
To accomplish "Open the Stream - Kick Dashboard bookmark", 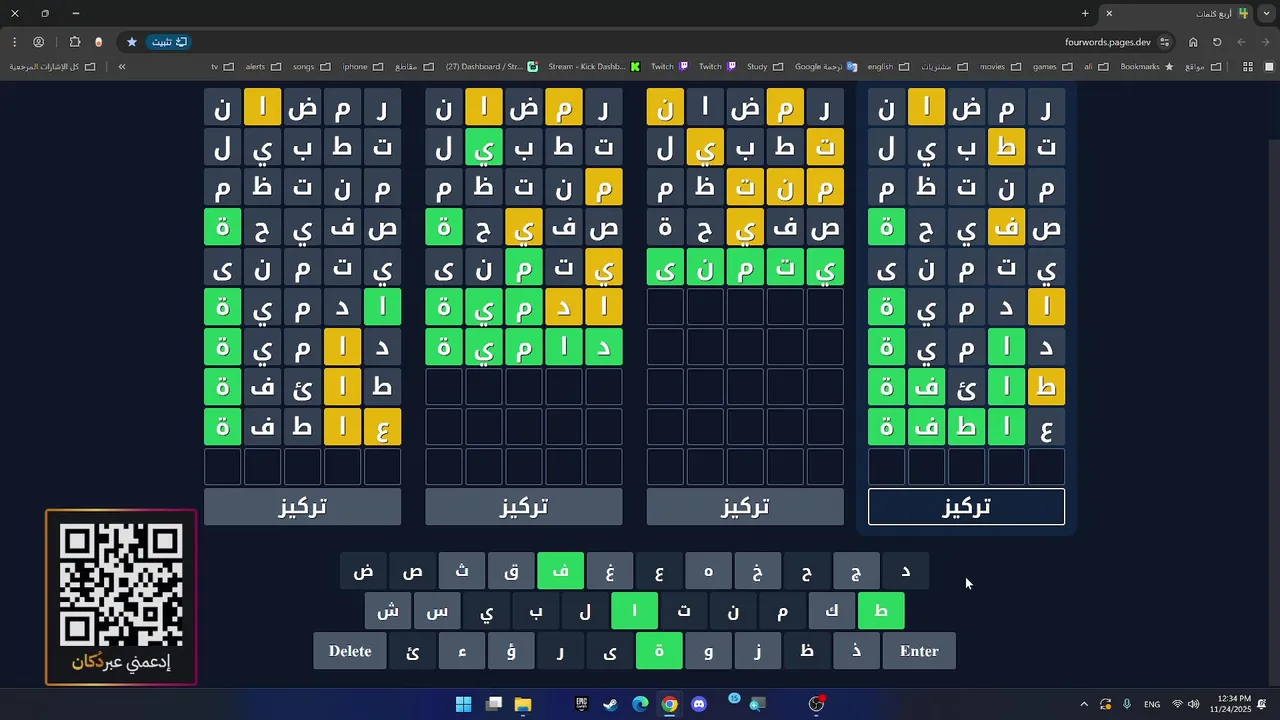I will coord(593,67).
